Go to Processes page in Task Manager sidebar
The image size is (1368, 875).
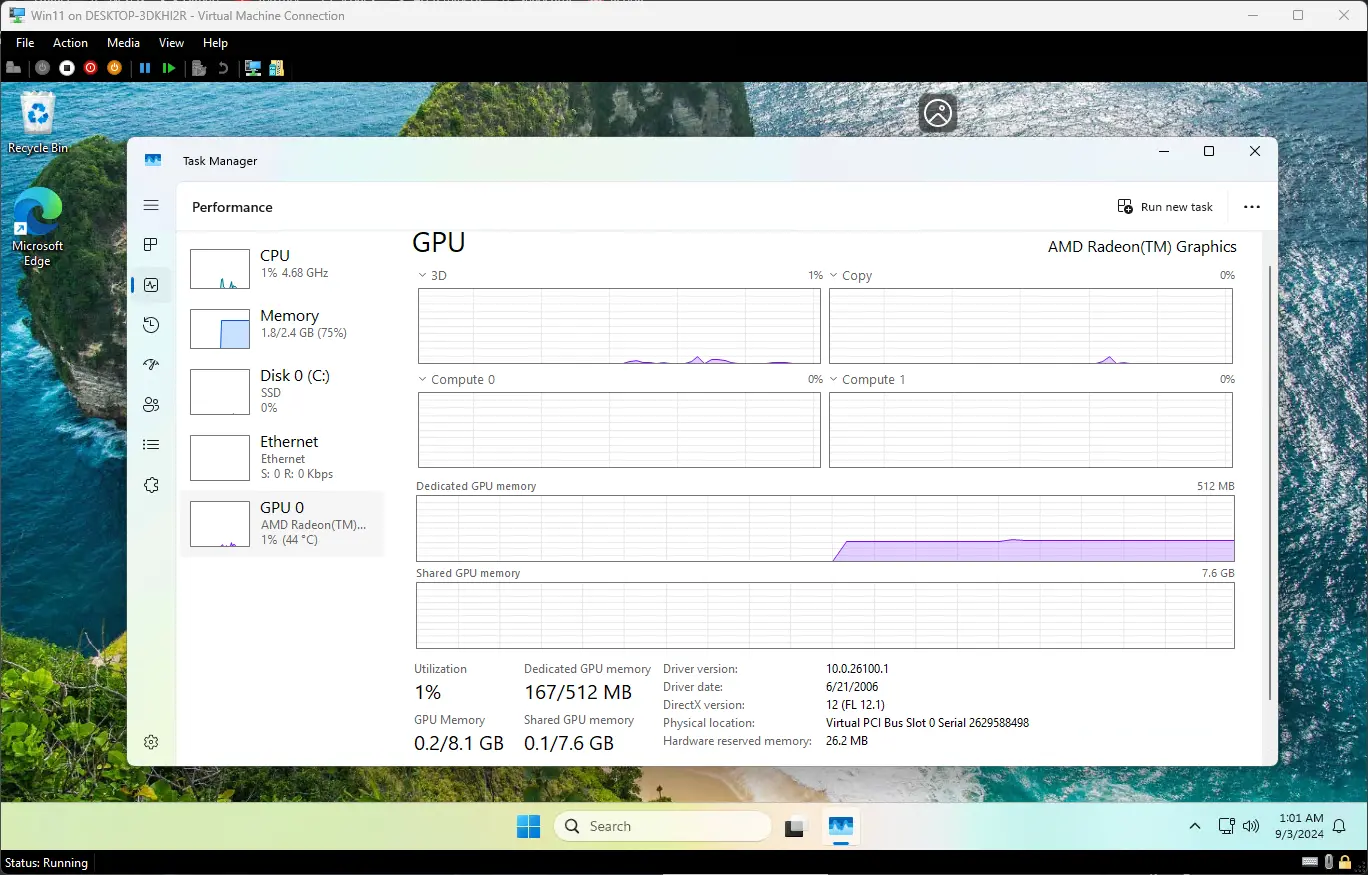tap(151, 245)
